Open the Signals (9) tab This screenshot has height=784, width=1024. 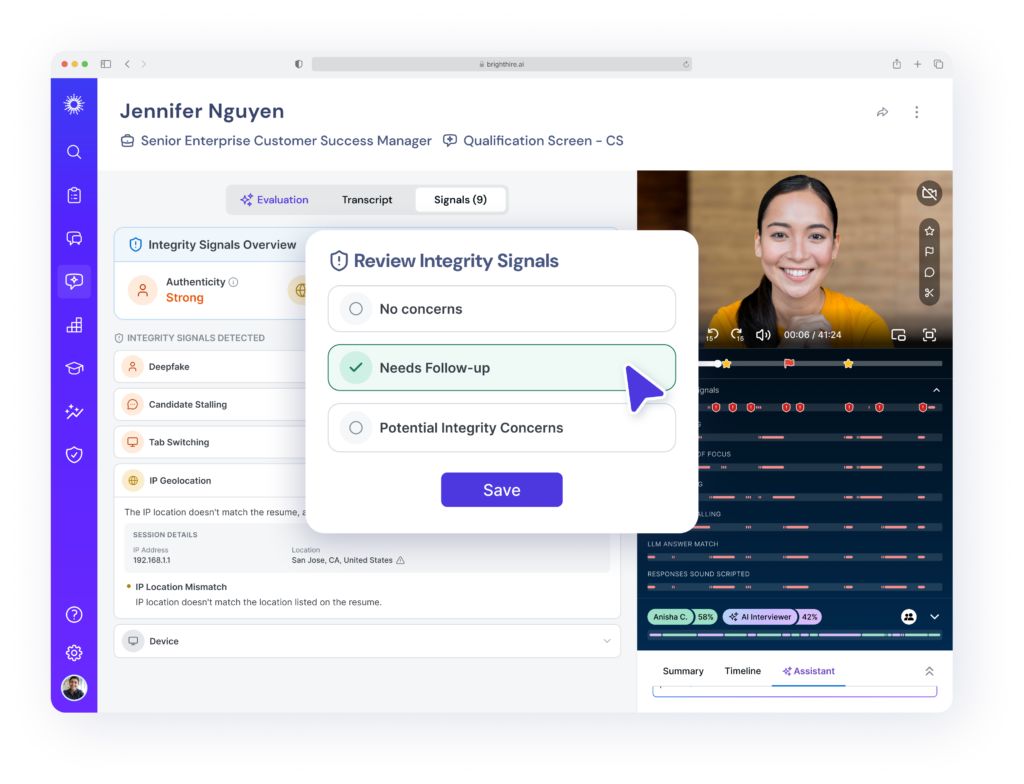[460, 200]
